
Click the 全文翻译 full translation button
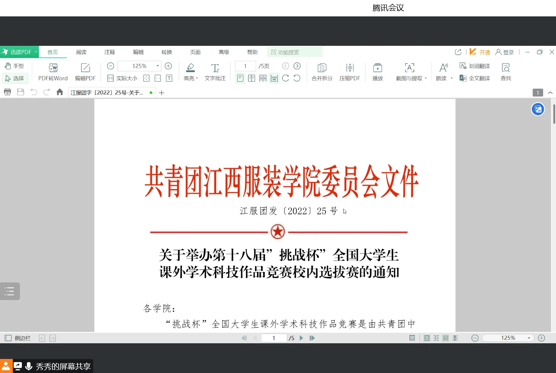coord(474,78)
